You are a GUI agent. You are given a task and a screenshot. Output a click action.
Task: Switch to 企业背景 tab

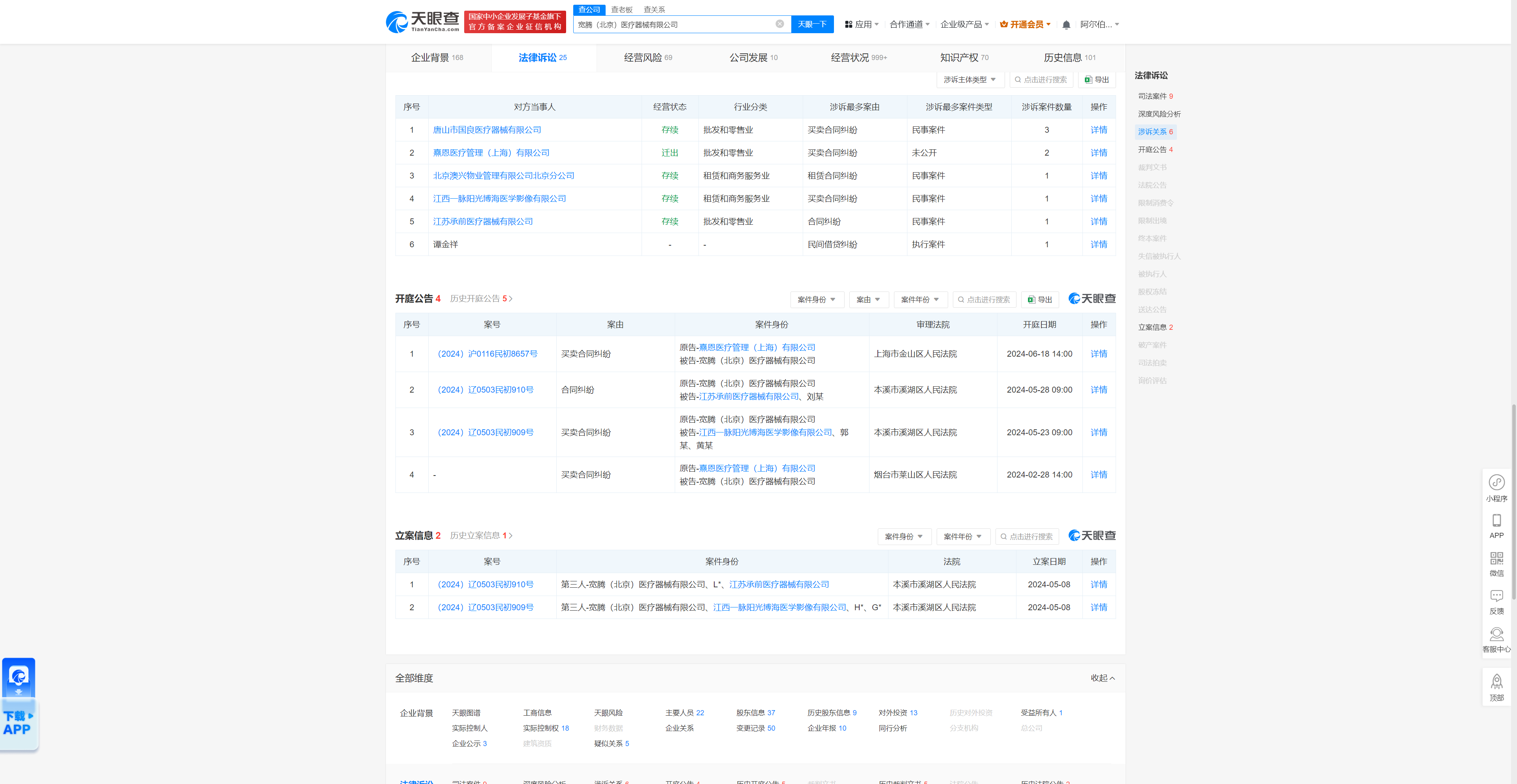pyautogui.click(x=437, y=58)
